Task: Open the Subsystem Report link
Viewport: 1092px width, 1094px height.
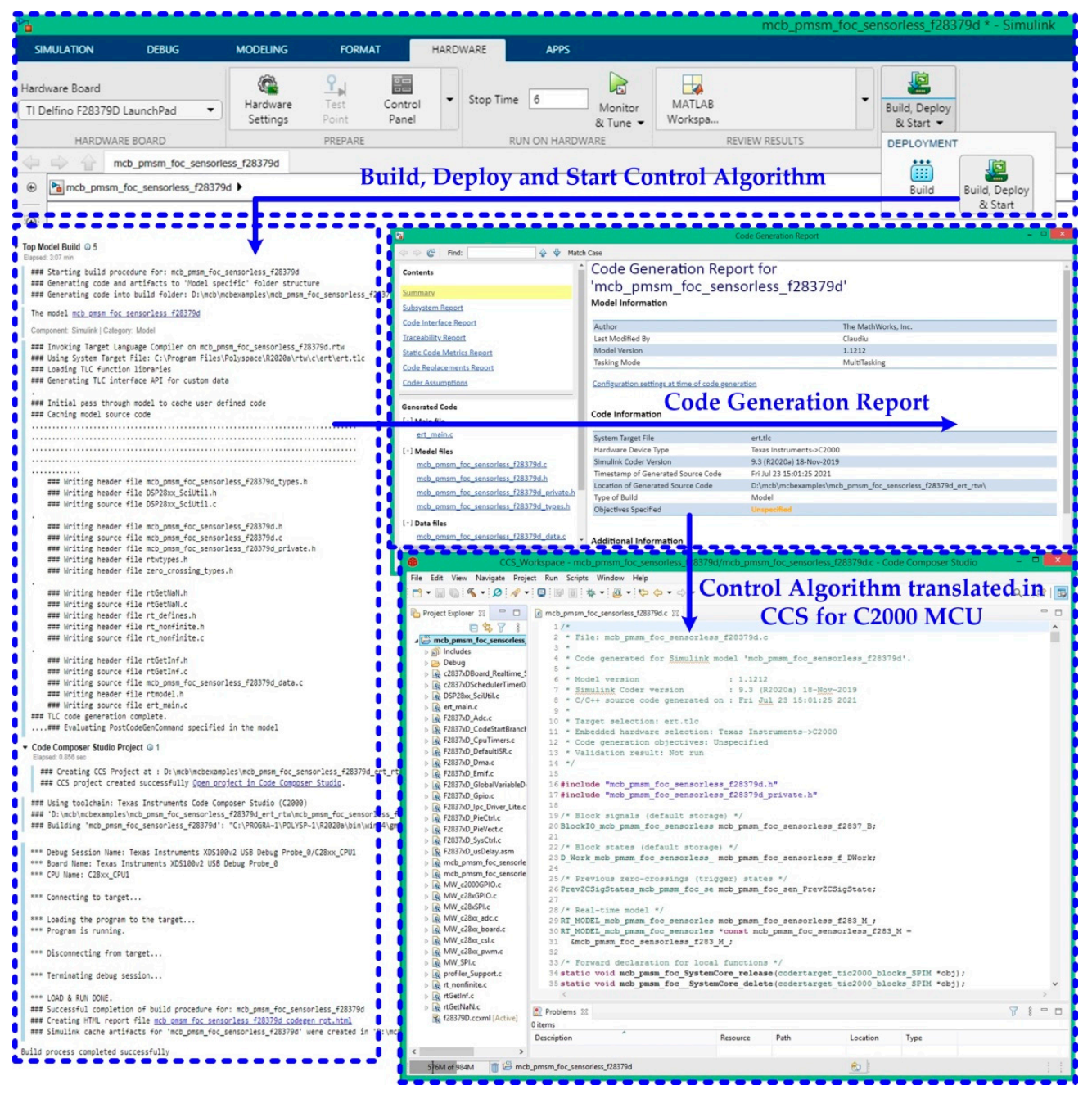Action: pos(432,308)
